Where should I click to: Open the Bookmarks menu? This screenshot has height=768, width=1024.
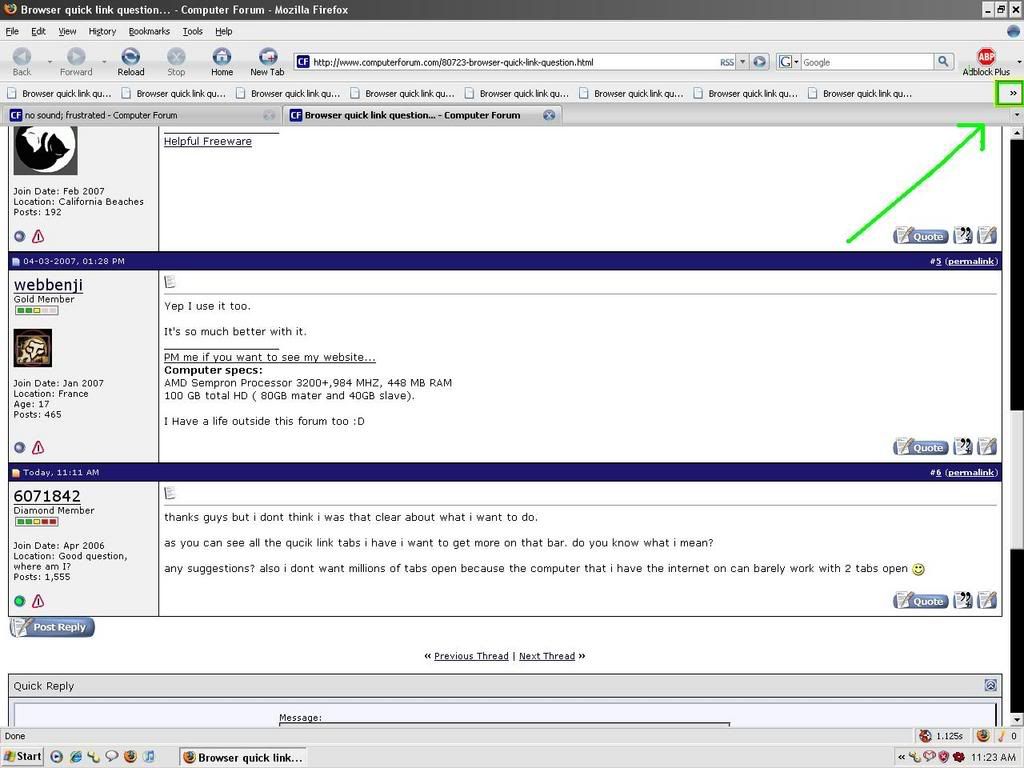(x=149, y=31)
